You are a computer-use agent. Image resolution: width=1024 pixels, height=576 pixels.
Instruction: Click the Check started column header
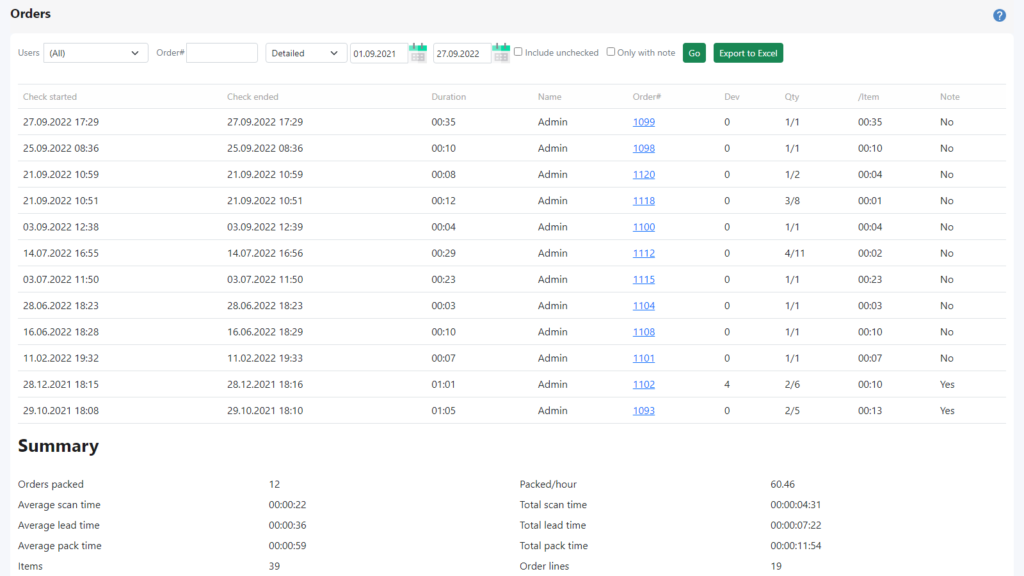[x=50, y=97]
